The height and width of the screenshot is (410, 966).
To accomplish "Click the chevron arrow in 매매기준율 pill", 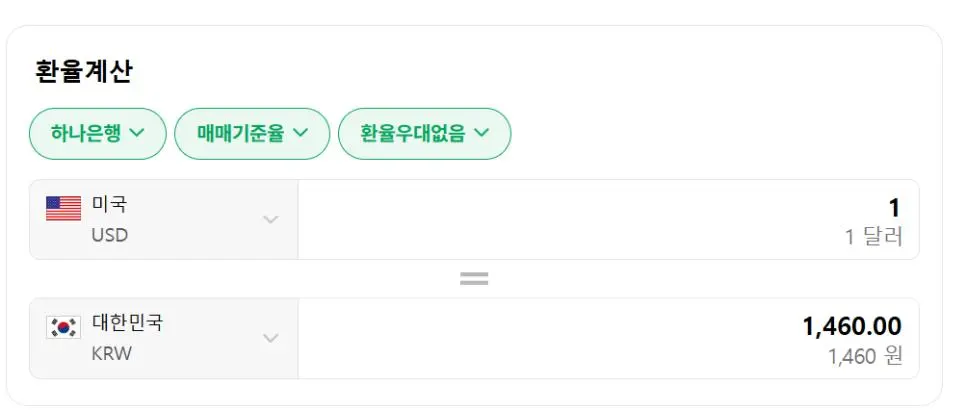I will pos(300,133).
